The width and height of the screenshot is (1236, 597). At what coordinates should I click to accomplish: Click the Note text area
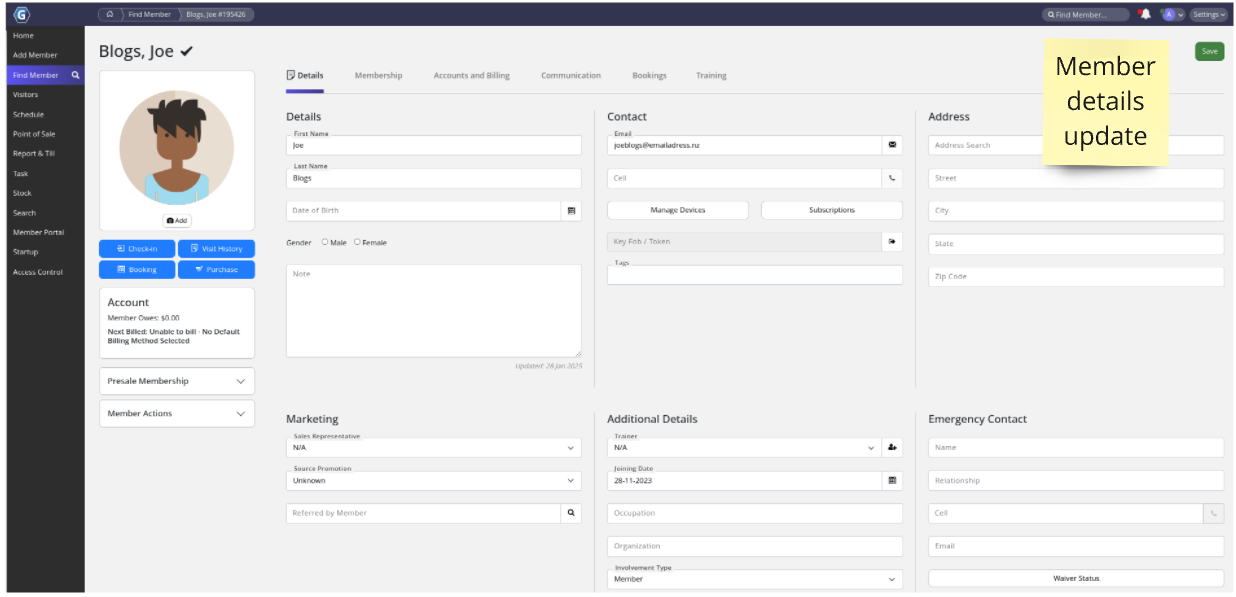tap(433, 310)
